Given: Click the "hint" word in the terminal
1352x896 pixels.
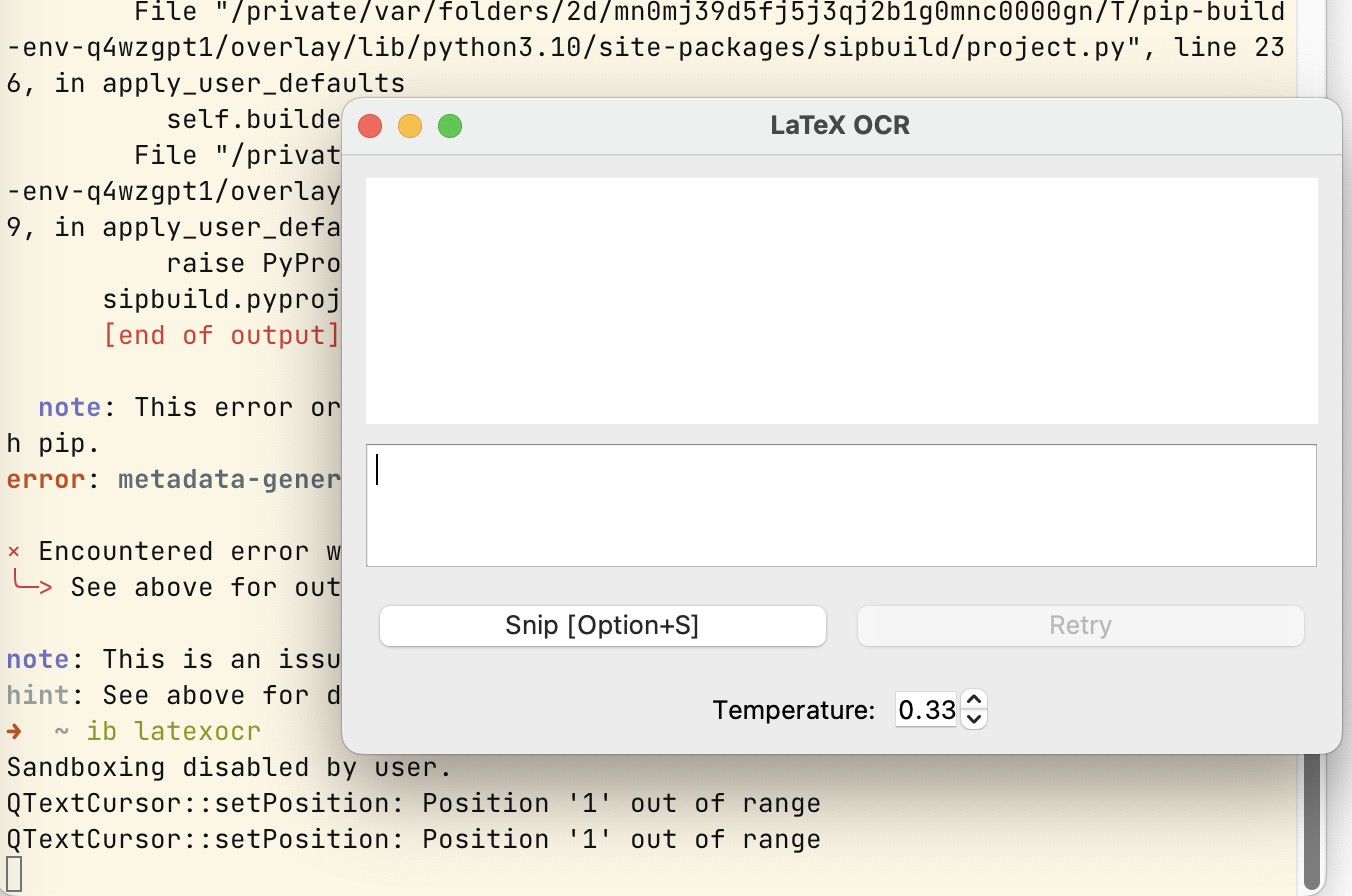Looking at the screenshot, I should [x=38, y=695].
